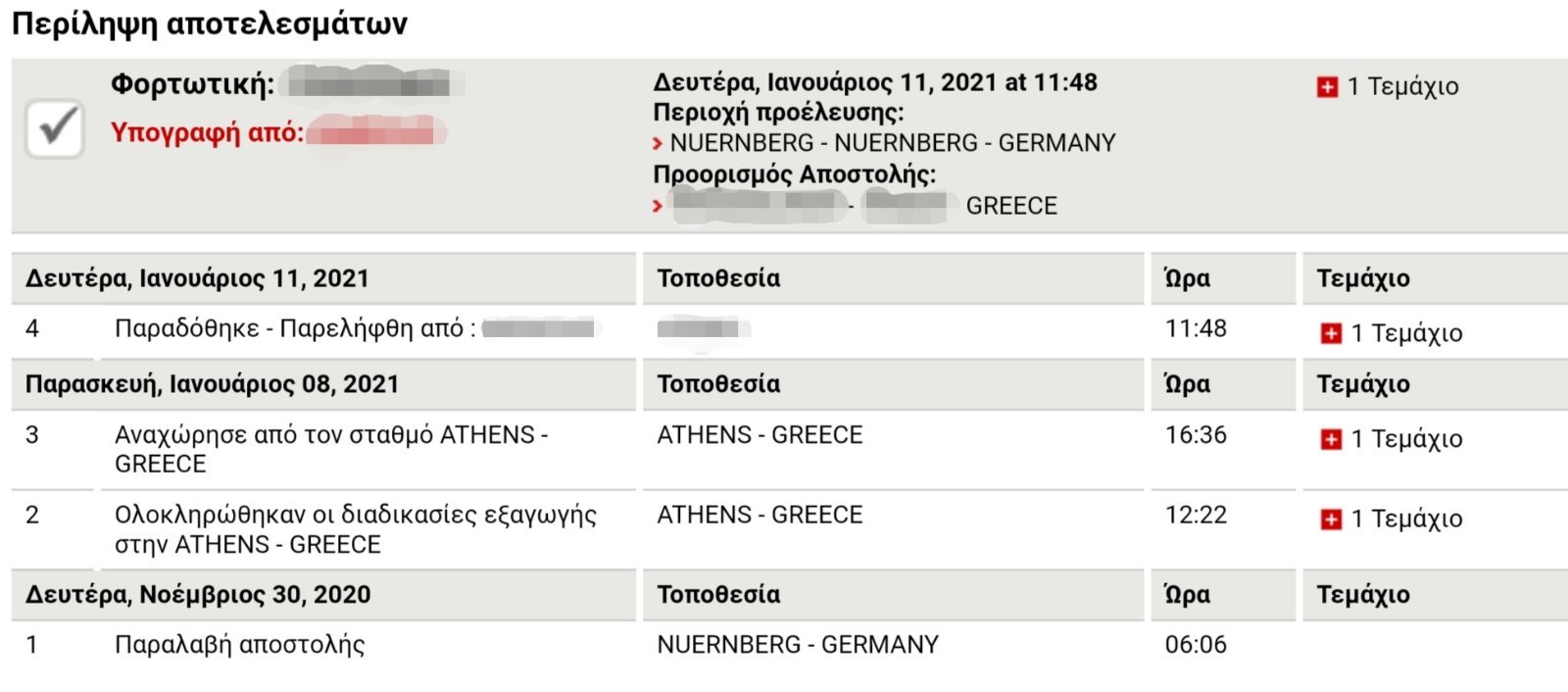Select the "Παρασκευή, Ιανουάριος 08, 2021" date header
1568x692 pixels.
click(x=212, y=384)
